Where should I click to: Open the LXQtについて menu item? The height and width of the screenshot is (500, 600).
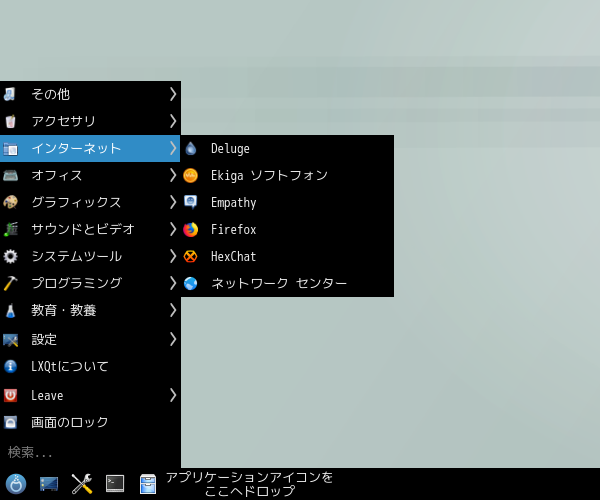click(90, 366)
